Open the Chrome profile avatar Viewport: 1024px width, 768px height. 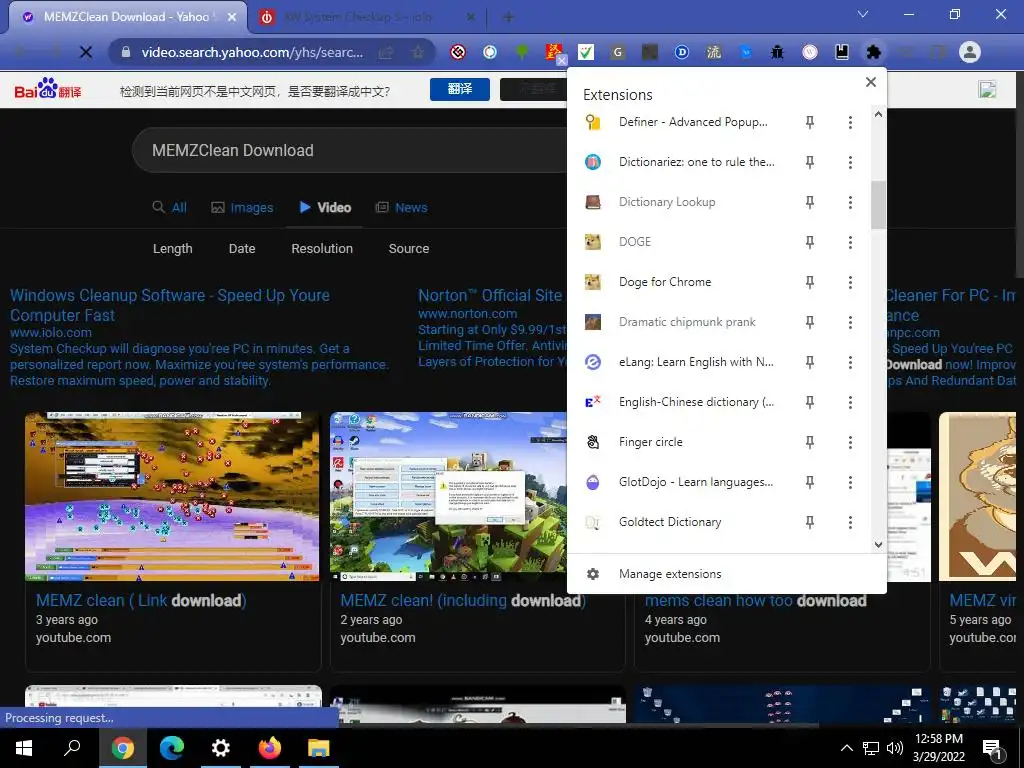[970, 52]
